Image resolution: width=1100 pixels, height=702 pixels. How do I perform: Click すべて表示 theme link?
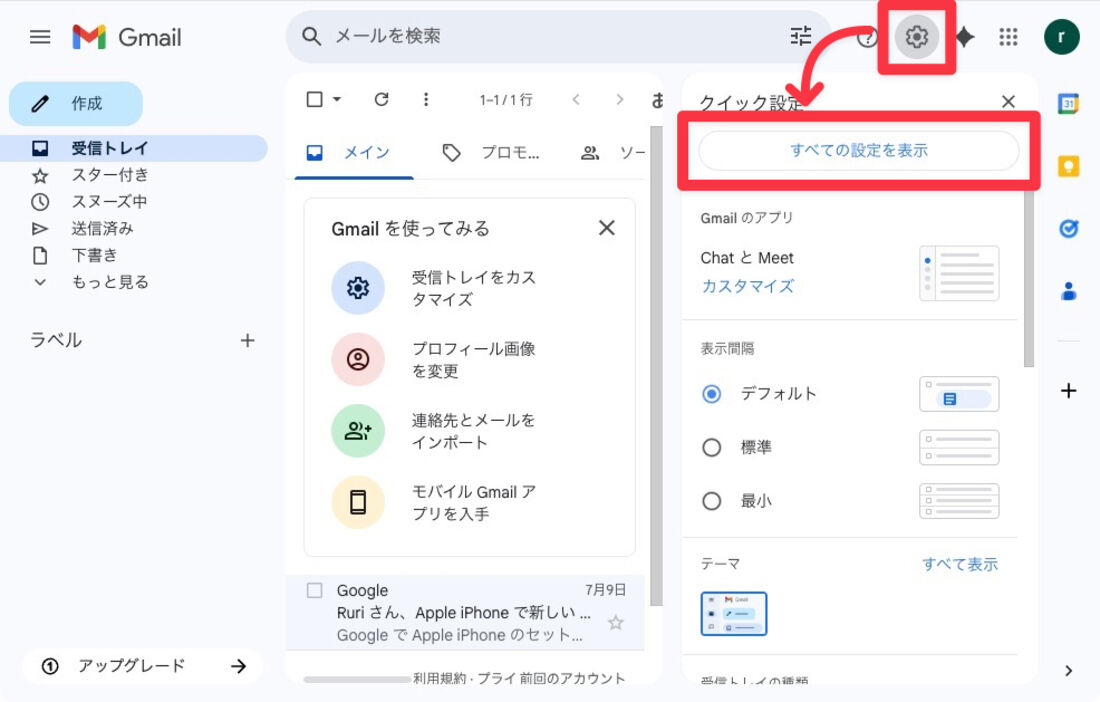(x=960, y=564)
